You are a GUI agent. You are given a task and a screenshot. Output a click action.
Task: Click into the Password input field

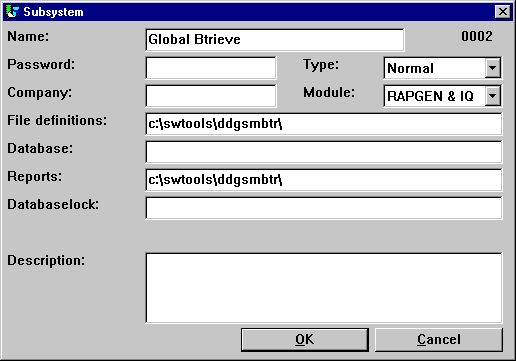point(211,68)
